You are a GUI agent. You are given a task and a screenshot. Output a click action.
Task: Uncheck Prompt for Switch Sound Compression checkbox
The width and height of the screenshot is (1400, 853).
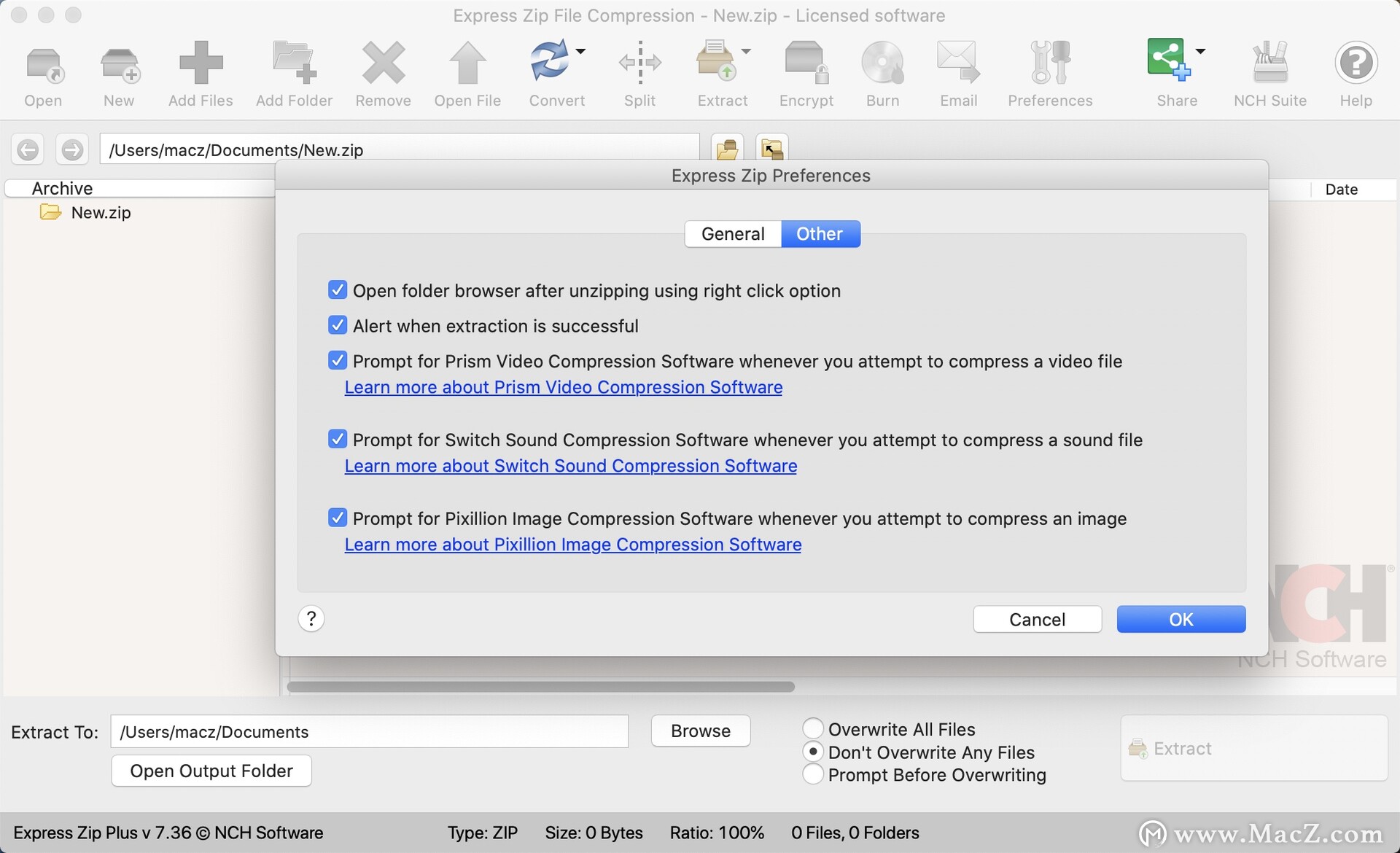coord(338,439)
